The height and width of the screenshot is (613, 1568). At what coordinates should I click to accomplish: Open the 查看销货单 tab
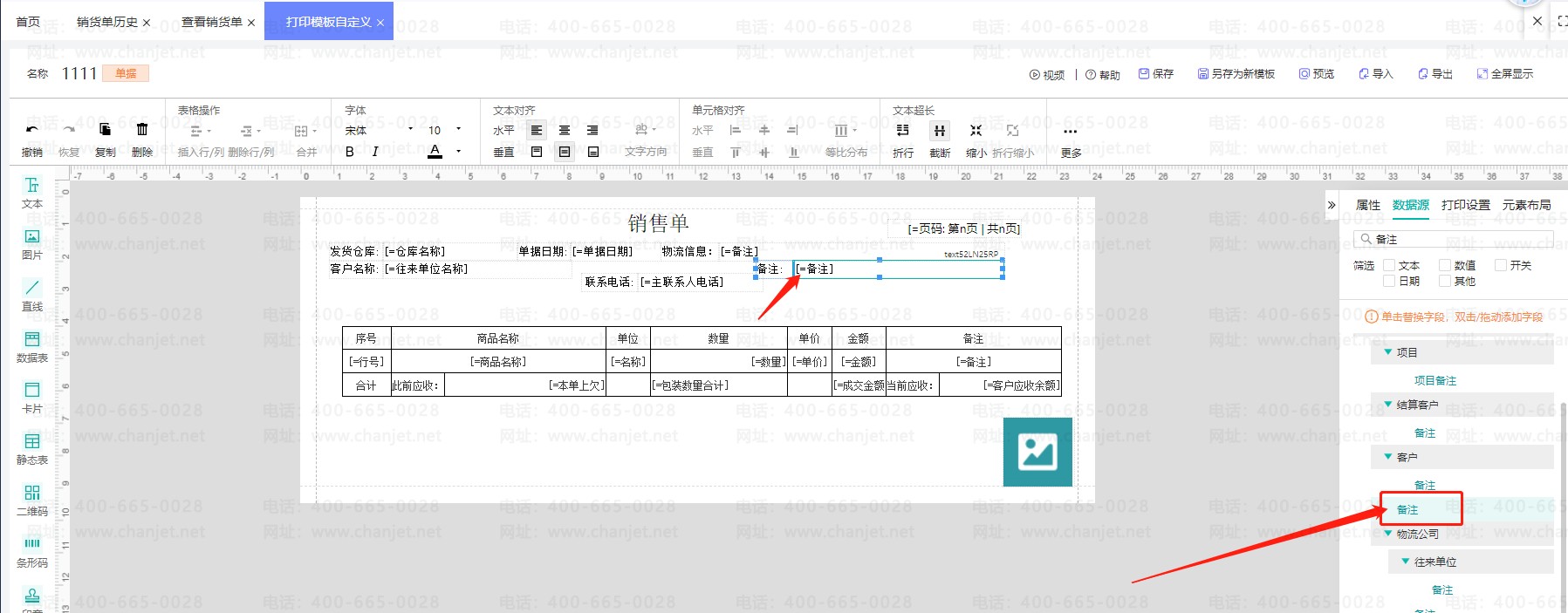[212, 22]
